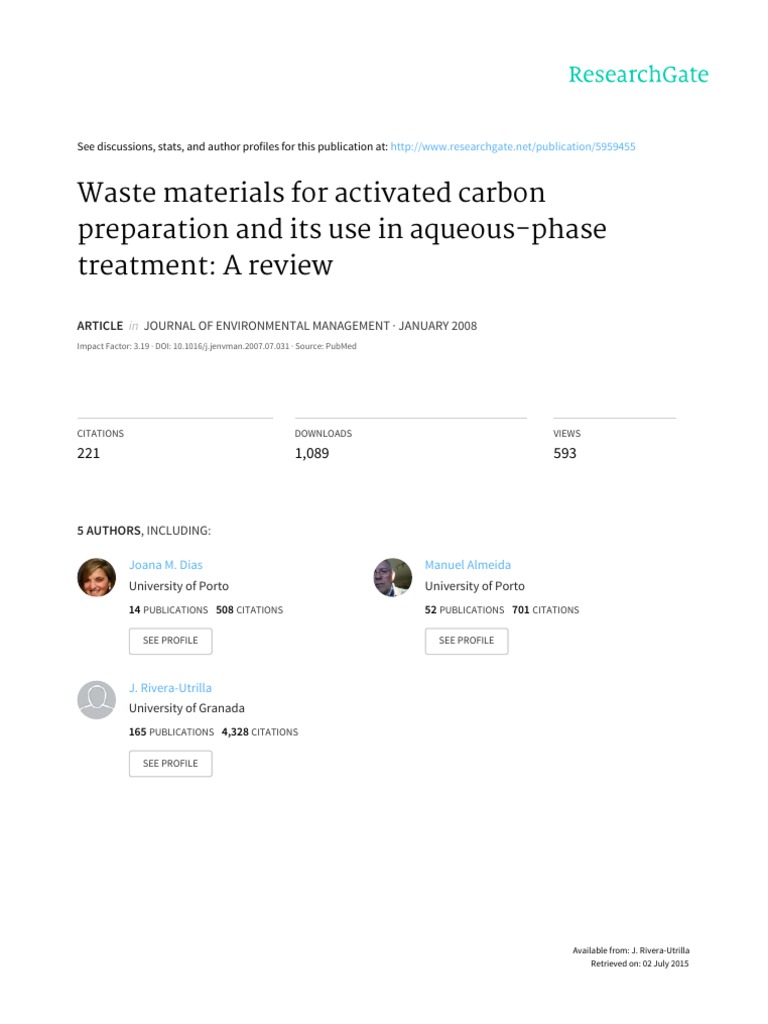Click 165 Publications under J. Rivera-Utrilla
Screen dimensions: 768x1024
click(x=171, y=732)
